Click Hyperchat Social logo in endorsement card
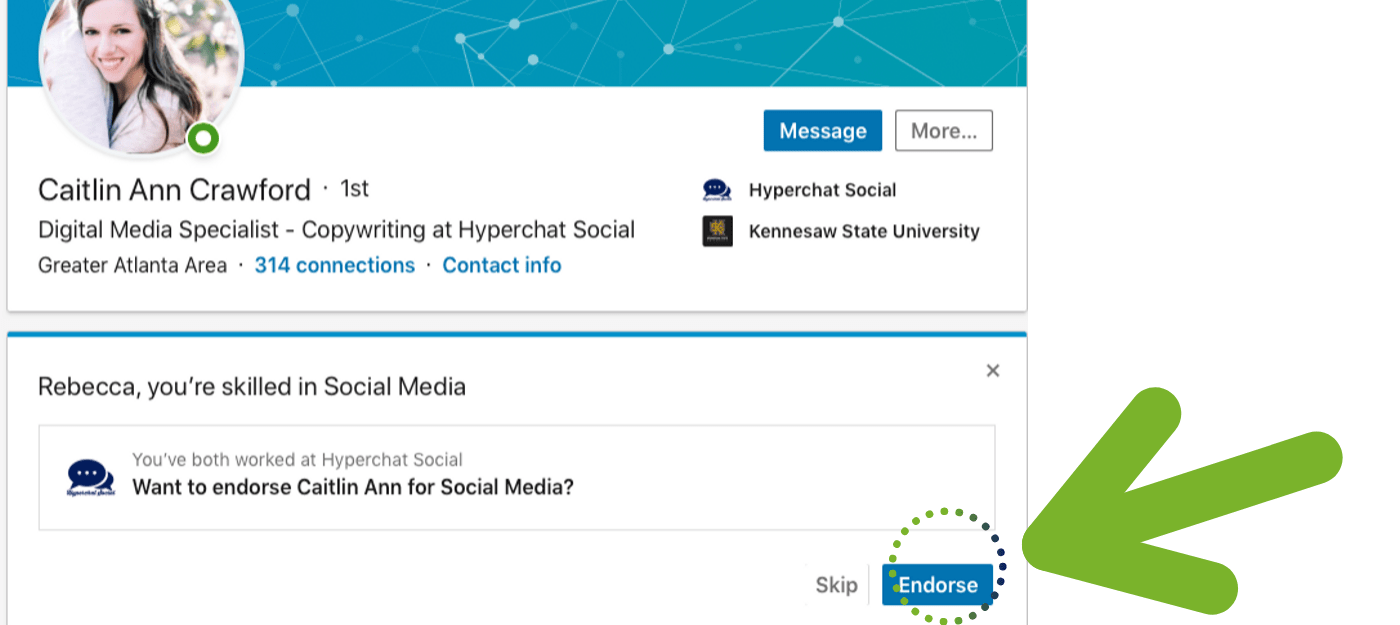Image resolution: width=1400 pixels, height=625 pixels. point(90,478)
